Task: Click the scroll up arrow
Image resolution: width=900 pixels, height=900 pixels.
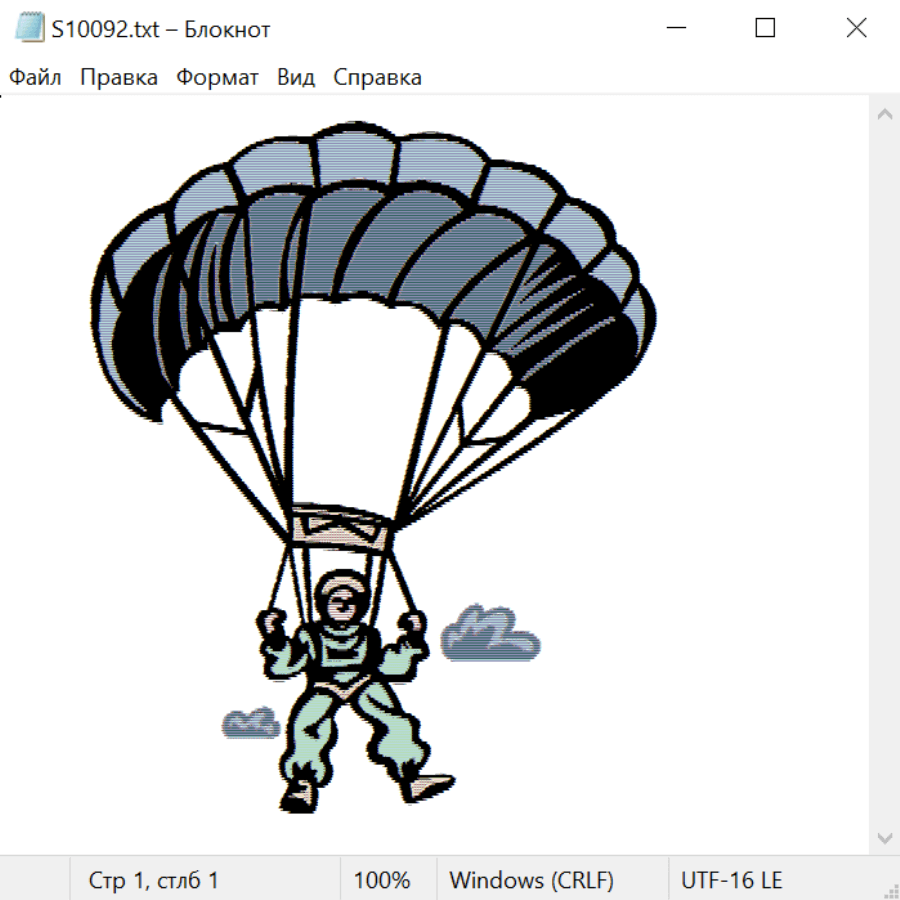Action: click(x=884, y=115)
